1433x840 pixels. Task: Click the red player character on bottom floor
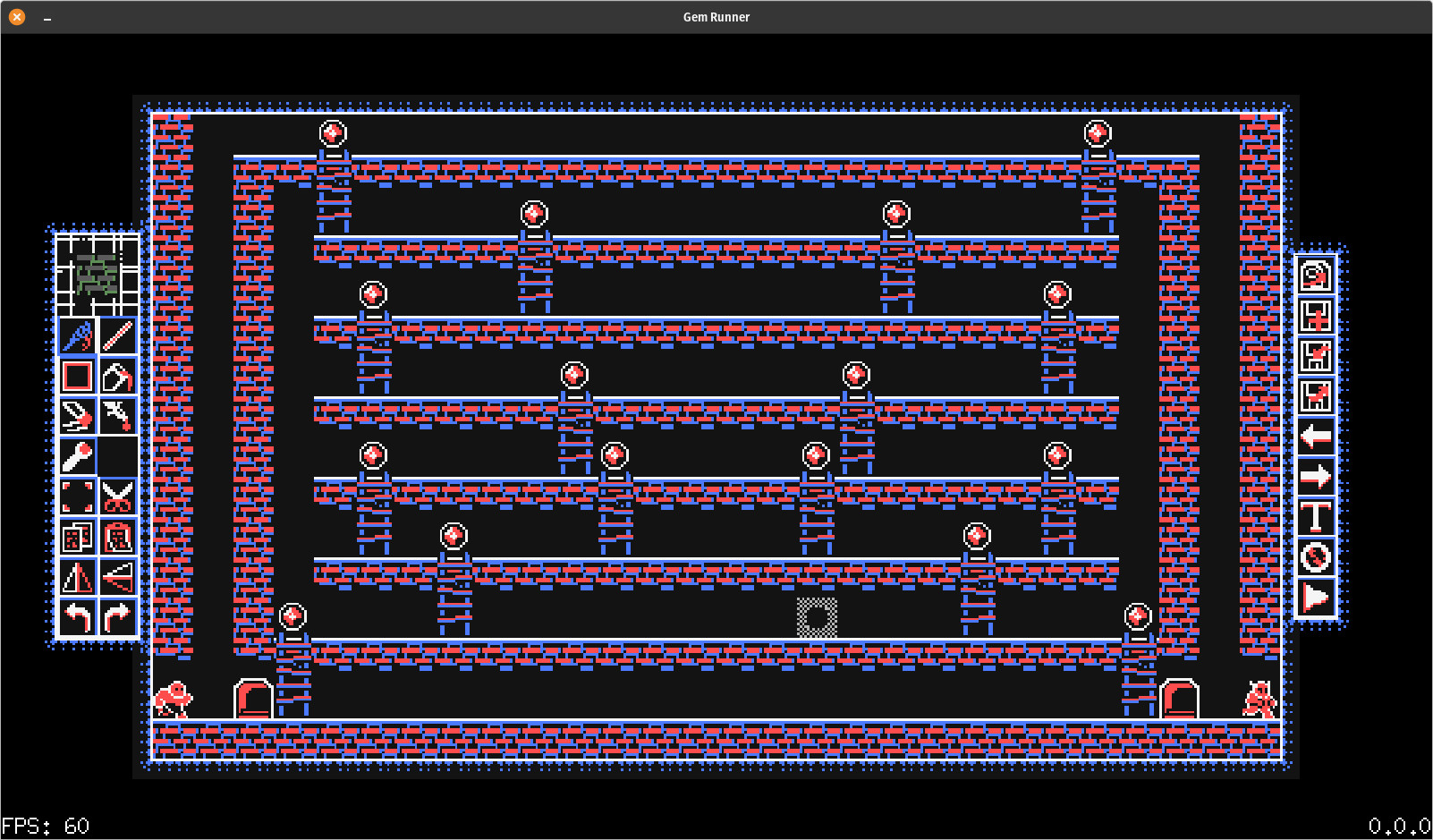[173, 700]
